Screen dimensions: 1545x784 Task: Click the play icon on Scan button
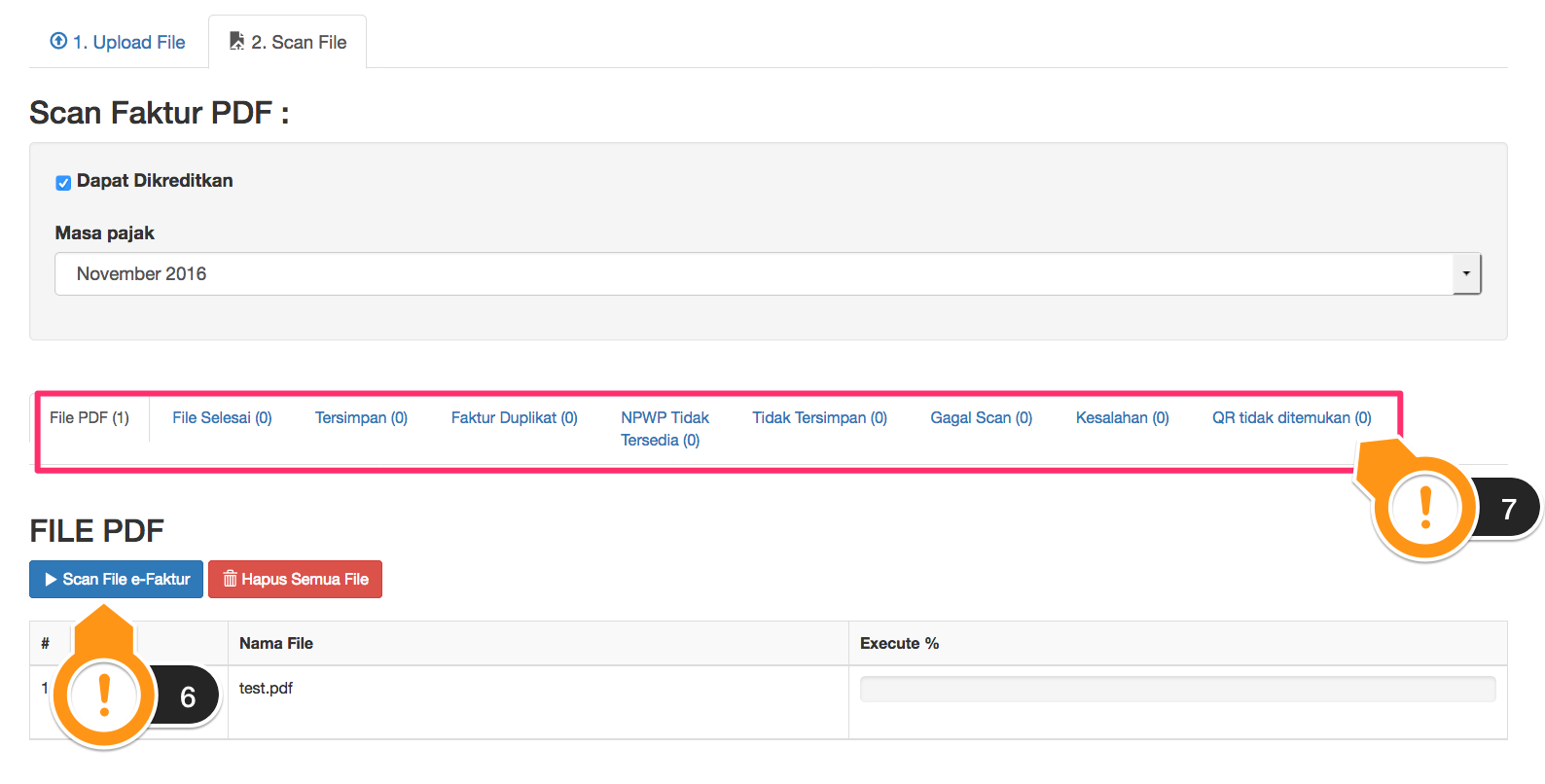[x=51, y=580]
